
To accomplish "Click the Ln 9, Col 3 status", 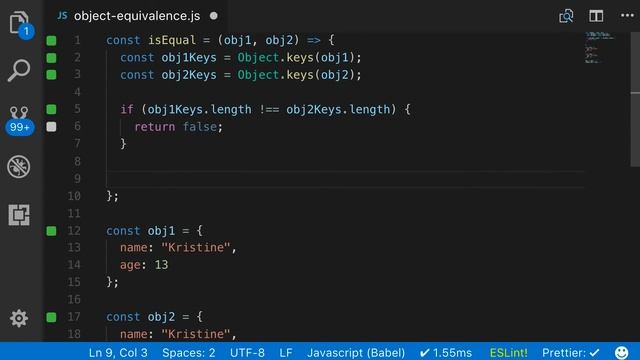I will (118, 353).
